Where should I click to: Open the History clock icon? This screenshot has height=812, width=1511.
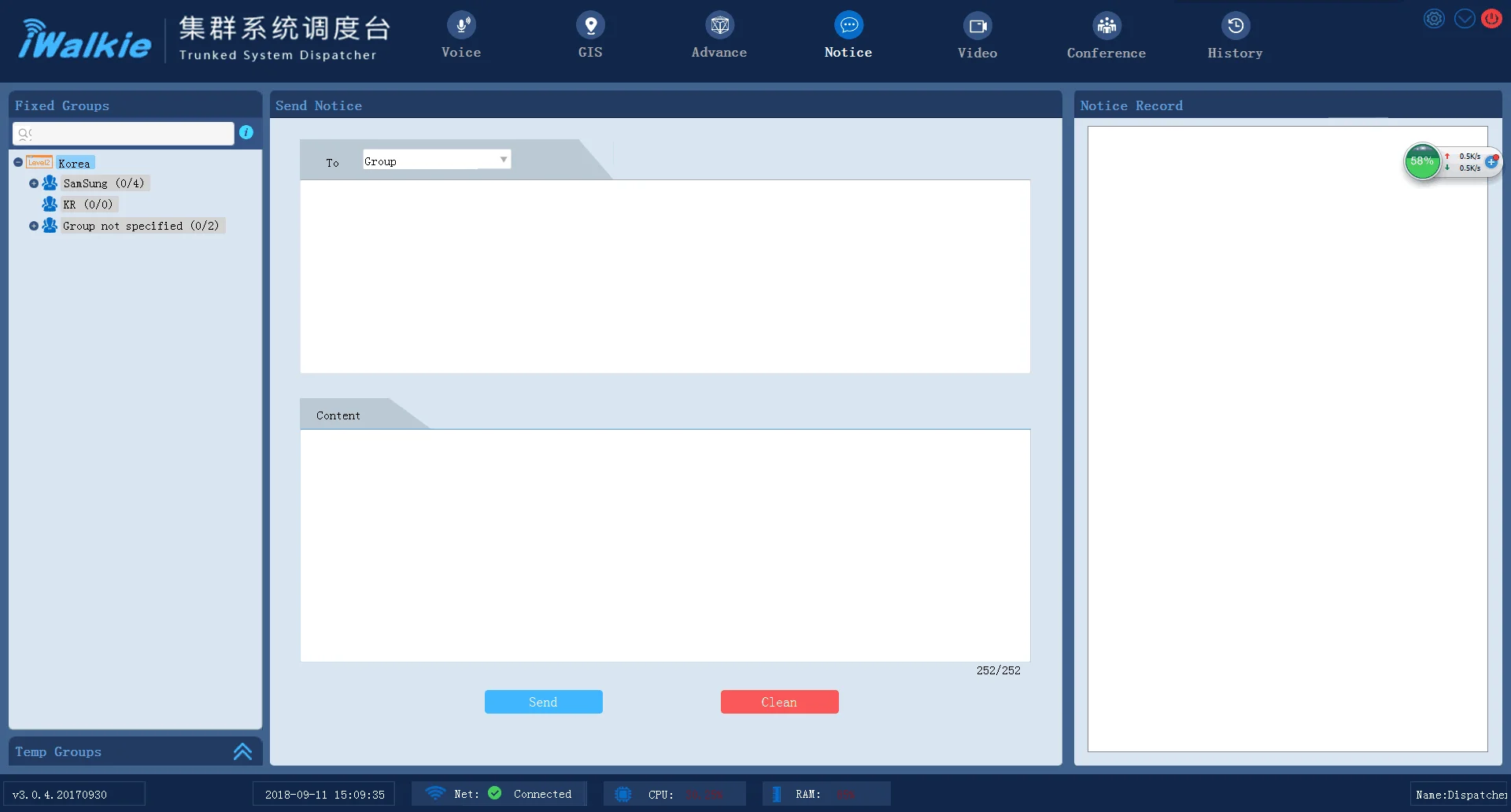1236,26
